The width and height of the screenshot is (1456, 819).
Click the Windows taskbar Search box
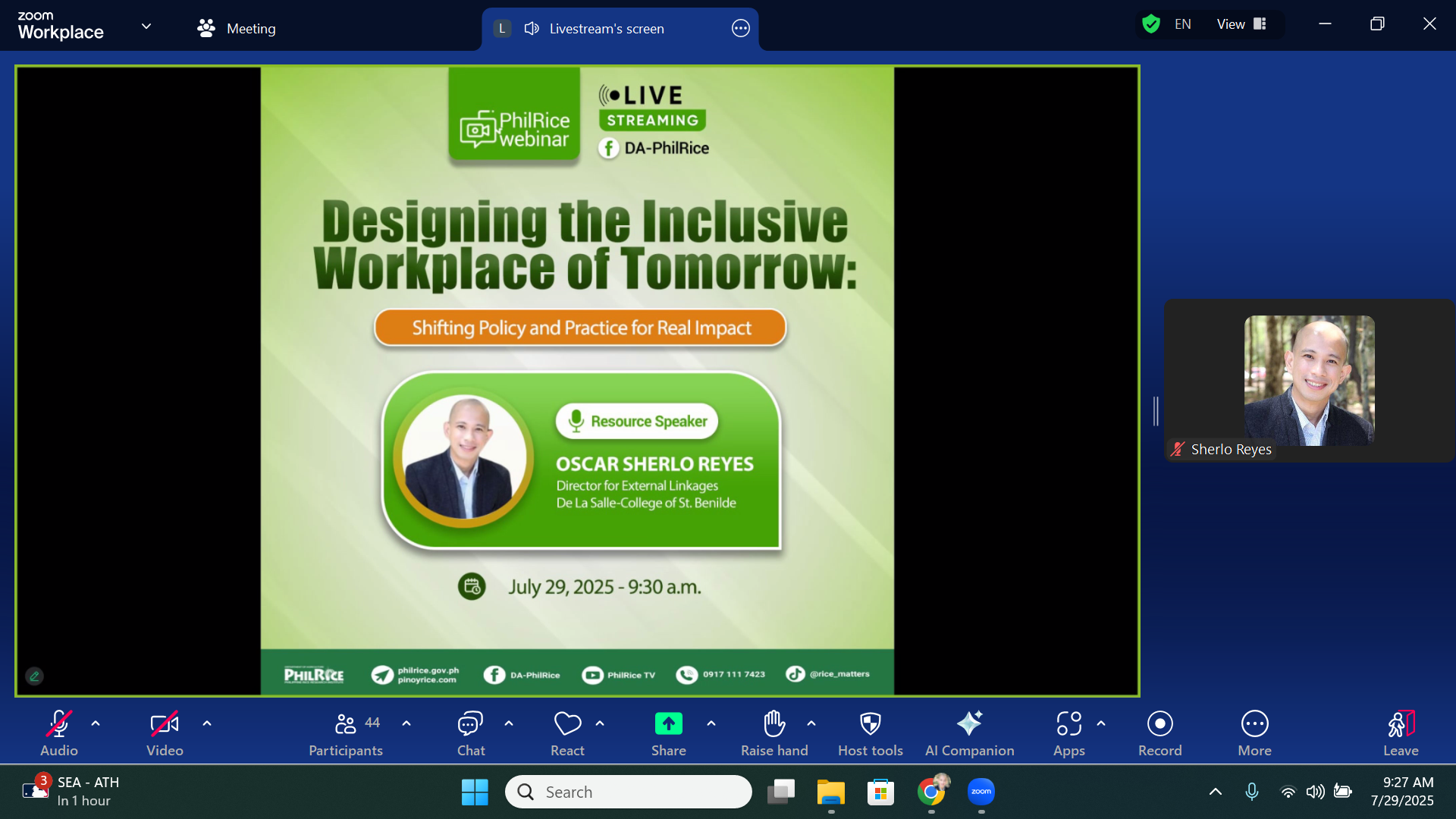628,792
